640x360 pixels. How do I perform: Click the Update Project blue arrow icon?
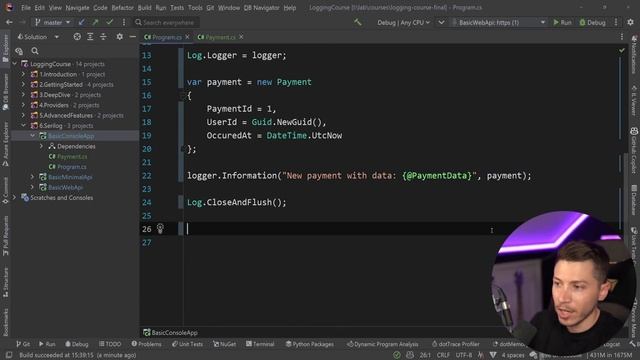tap(82, 22)
